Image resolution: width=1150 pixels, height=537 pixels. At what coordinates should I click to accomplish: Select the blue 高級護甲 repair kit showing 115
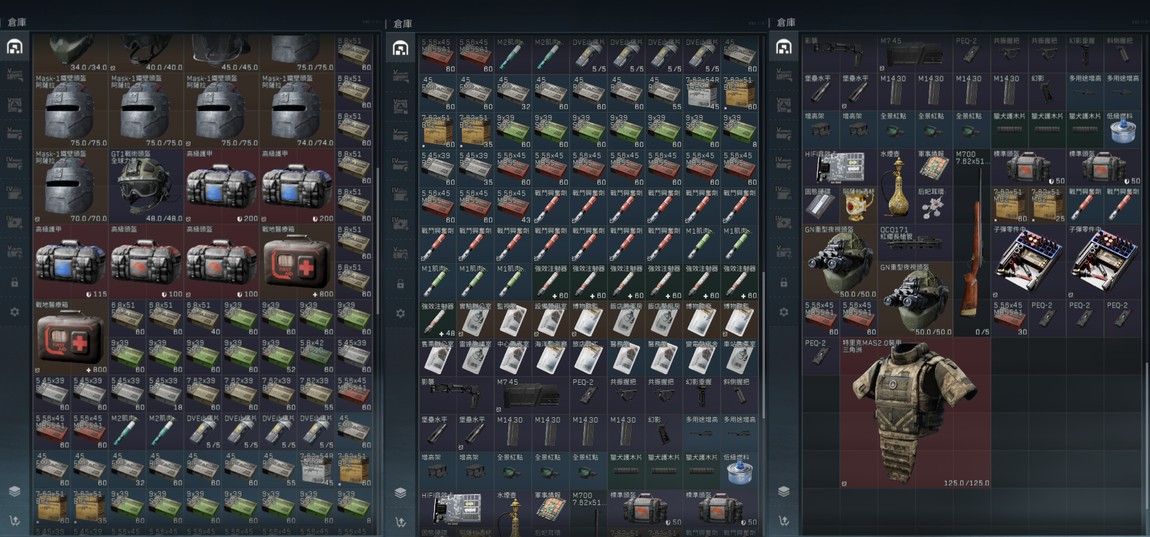pos(70,261)
